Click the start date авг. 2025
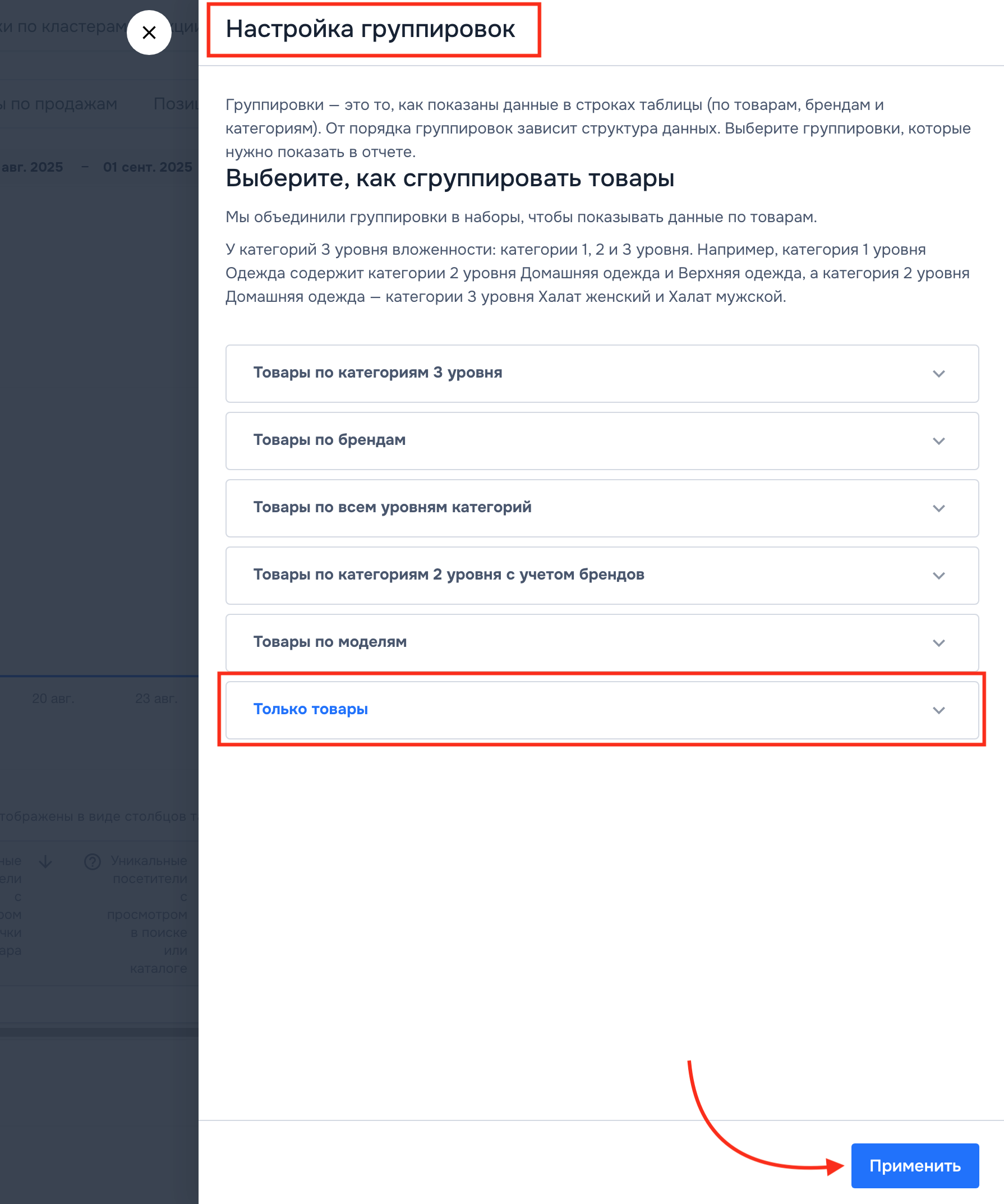Screen dimensions: 1004x1204 point(31,167)
